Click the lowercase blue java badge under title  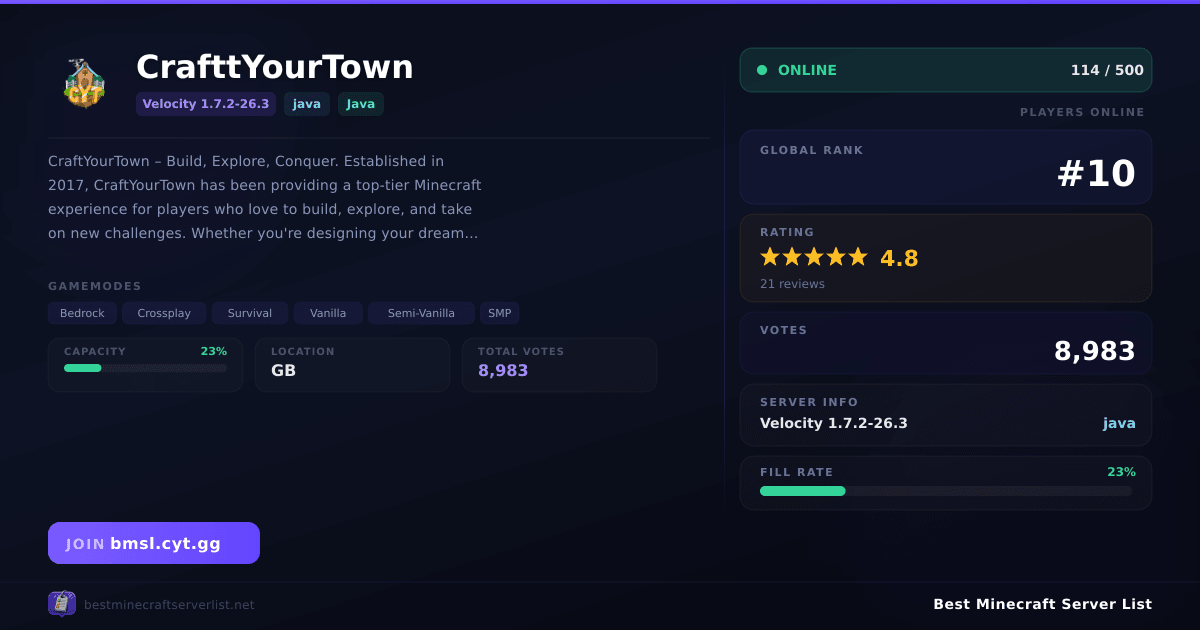click(x=307, y=104)
